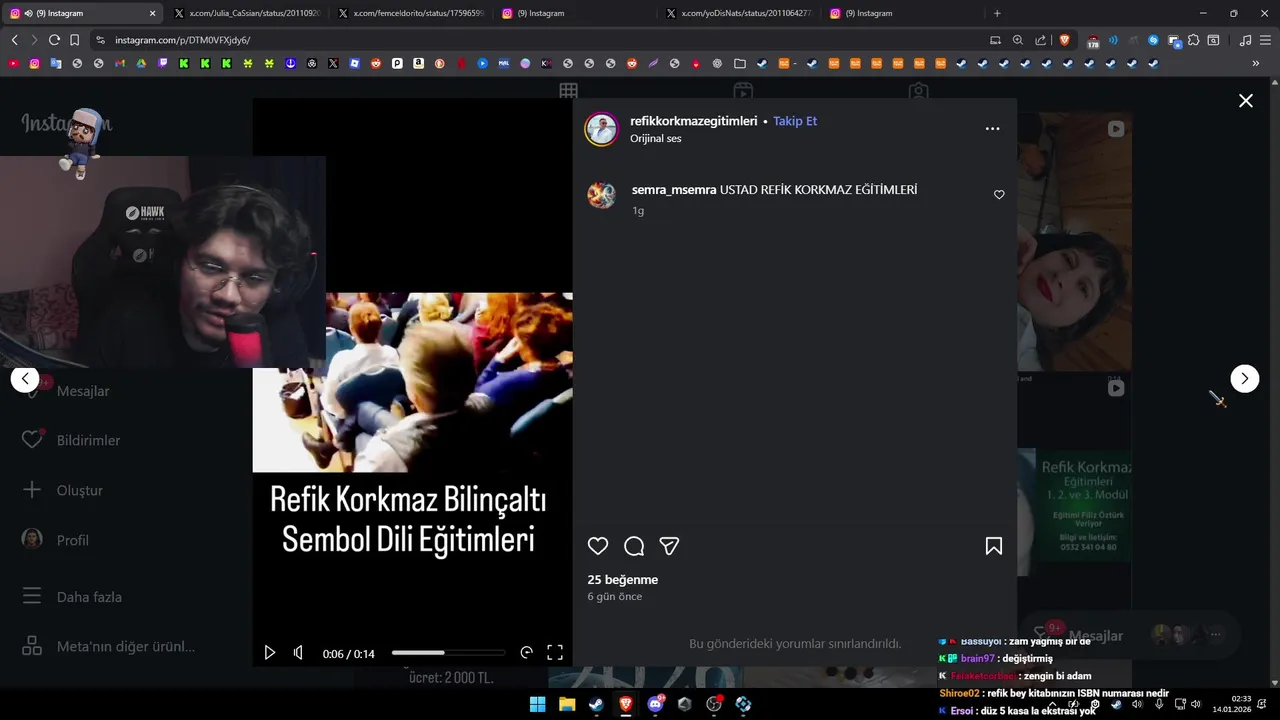Open the taskbar clock showing 02:33
Viewport: 1280px width, 720px height.
pos(1232,704)
